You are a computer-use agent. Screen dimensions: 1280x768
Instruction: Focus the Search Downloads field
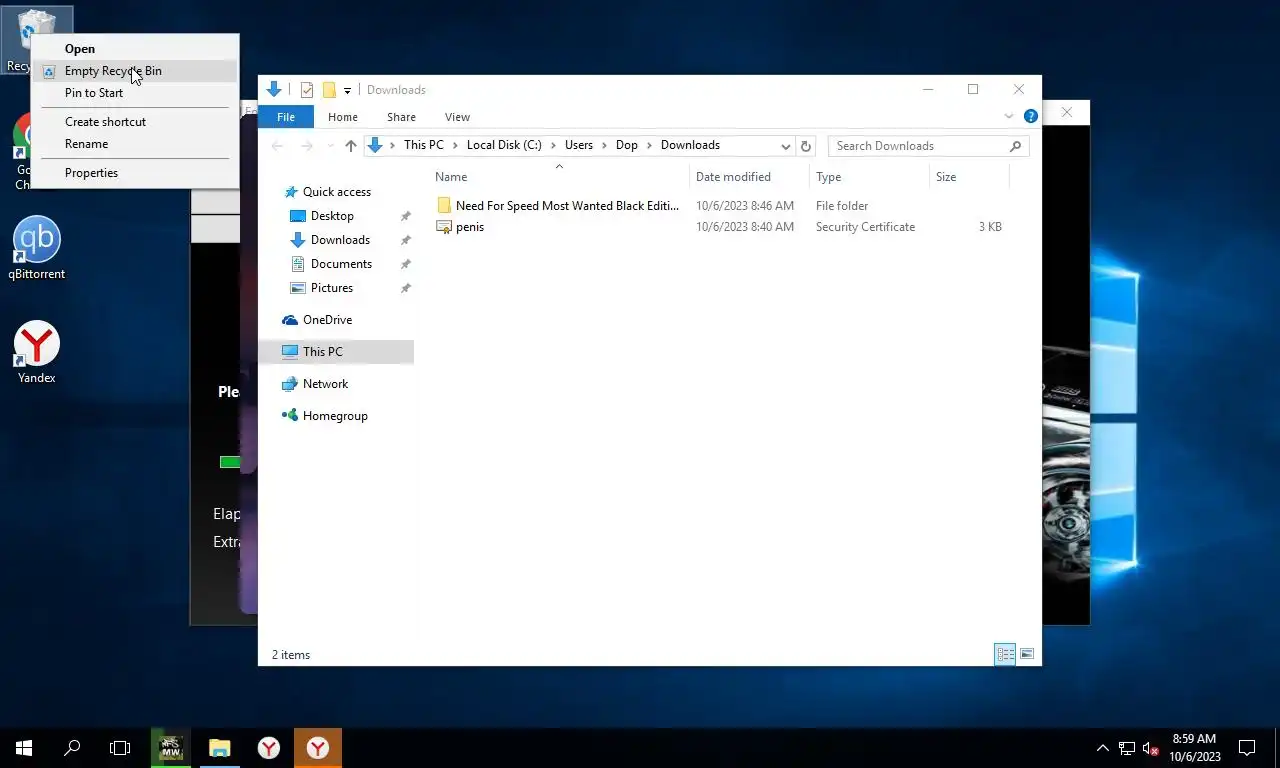[919, 146]
